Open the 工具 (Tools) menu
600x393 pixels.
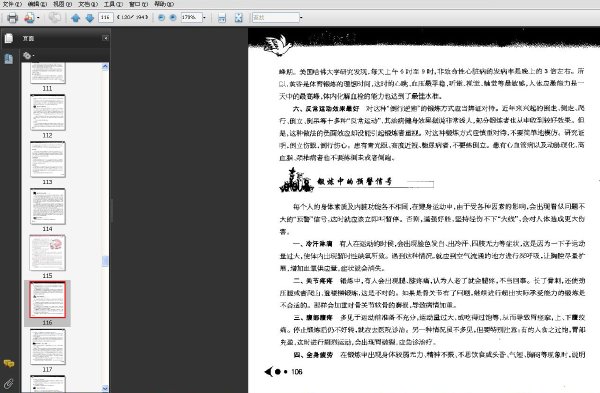click(113, 4)
